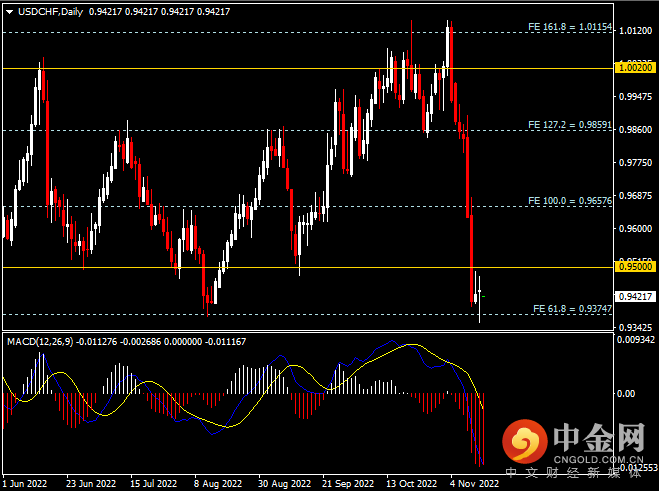Image resolution: width=659 pixels, height=491 pixels.
Task: Click the 0.96875 price axis value
Action: (x=635, y=196)
